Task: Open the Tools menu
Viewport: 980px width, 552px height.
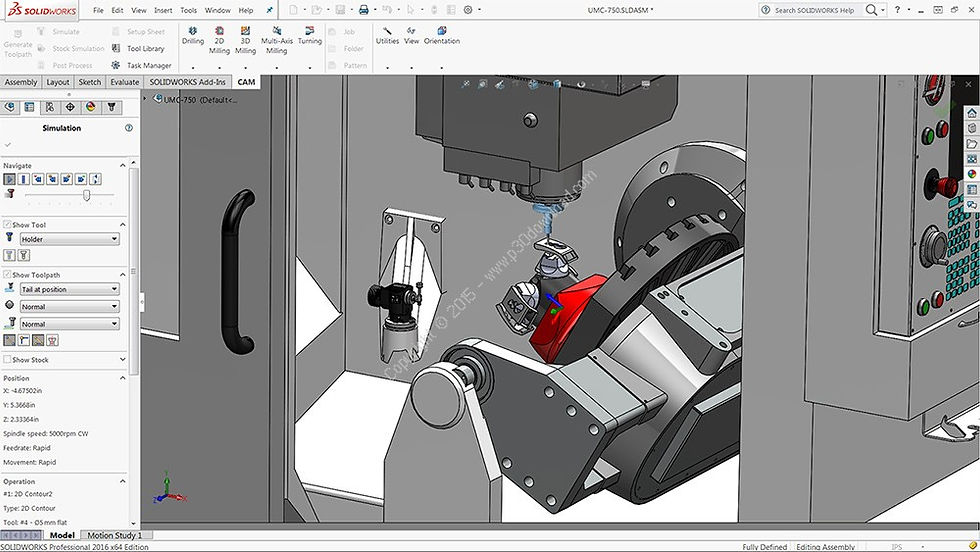Action: tap(188, 10)
